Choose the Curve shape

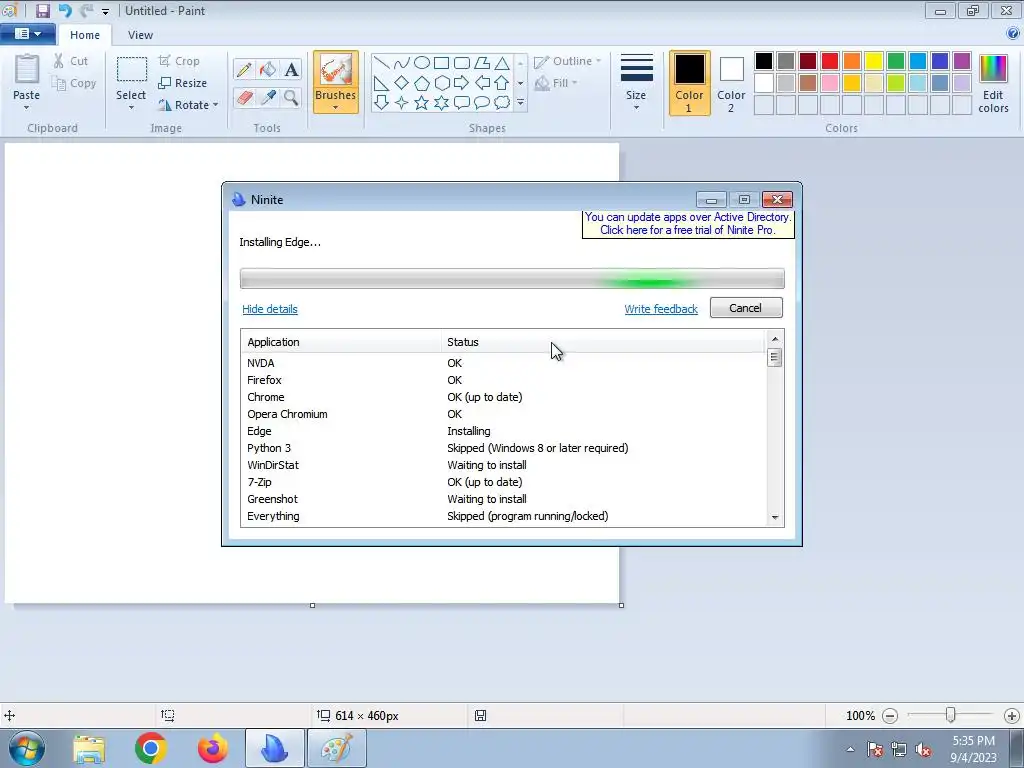pyautogui.click(x=402, y=63)
